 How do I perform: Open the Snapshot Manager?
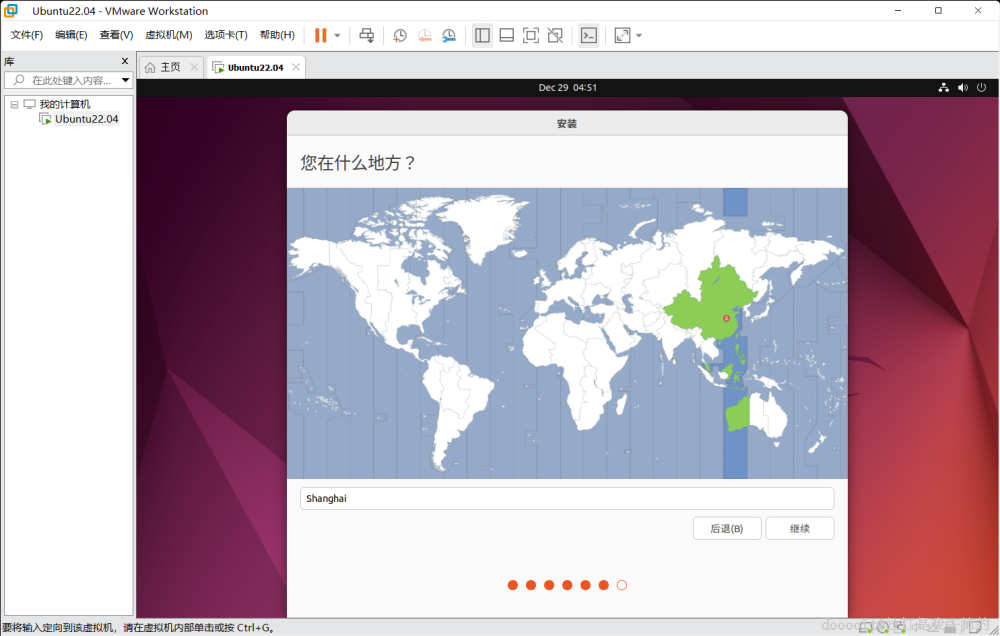(x=448, y=35)
